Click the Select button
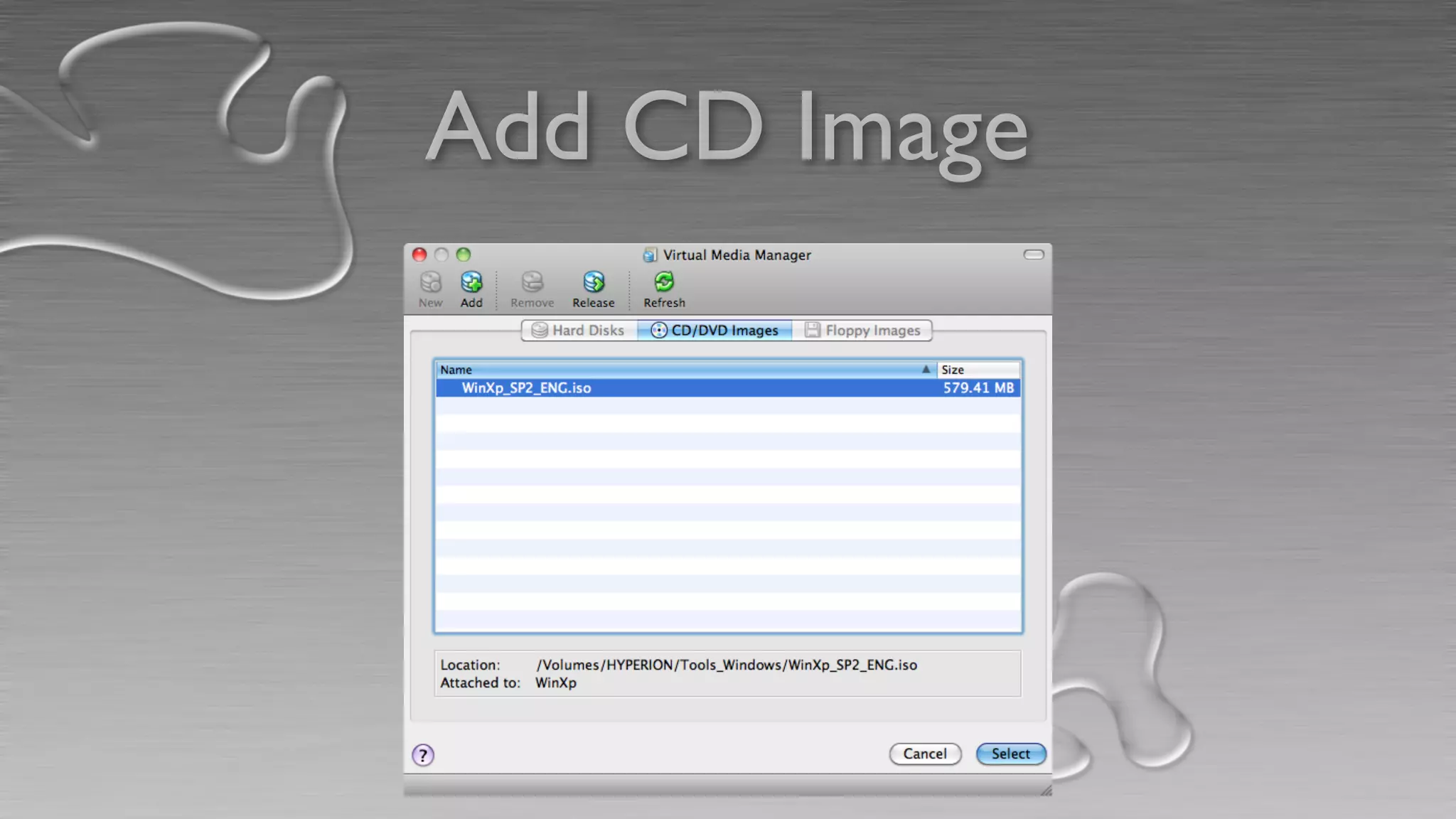 (1010, 754)
